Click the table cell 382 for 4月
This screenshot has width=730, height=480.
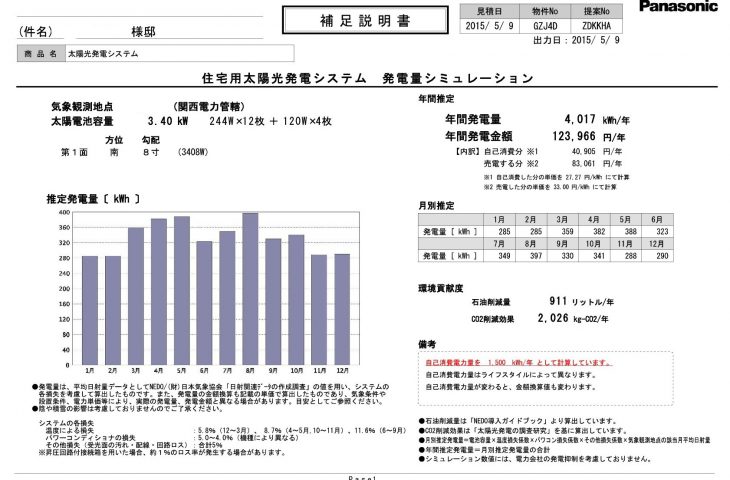point(595,231)
